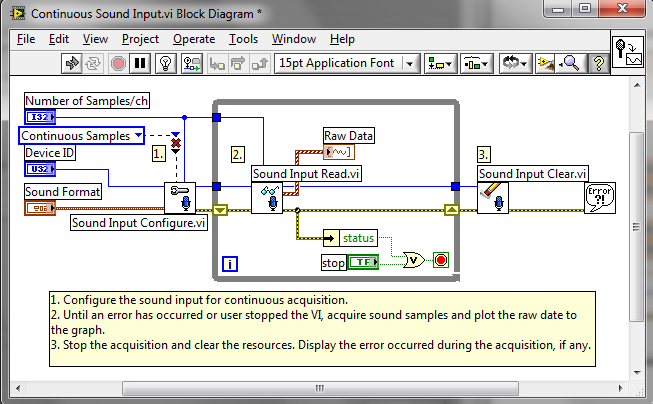
Task: Click the Run arrow button
Action: pyautogui.click(x=72, y=64)
